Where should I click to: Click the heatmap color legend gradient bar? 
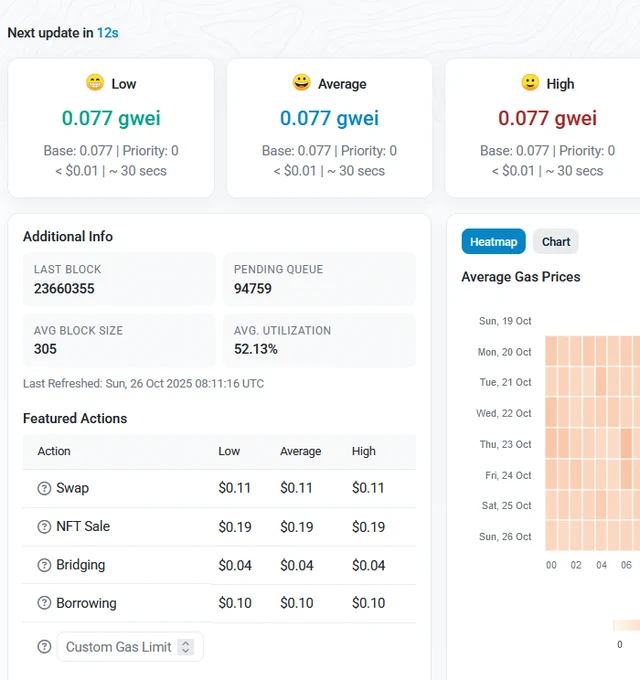(x=627, y=625)
